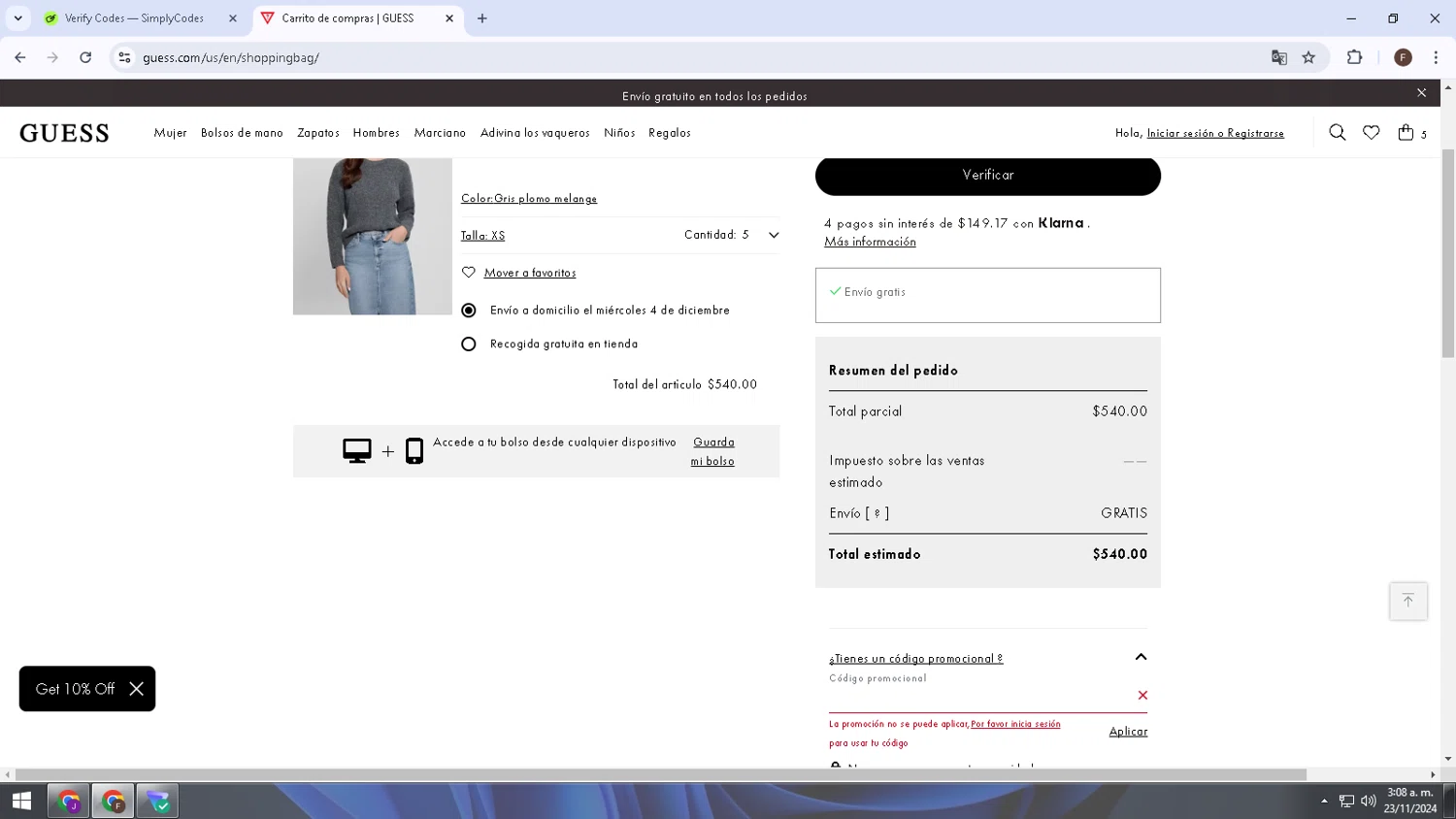Open Klarna Más información link
The height and width of the screenshot is (819, 1456).
[870, 242]
